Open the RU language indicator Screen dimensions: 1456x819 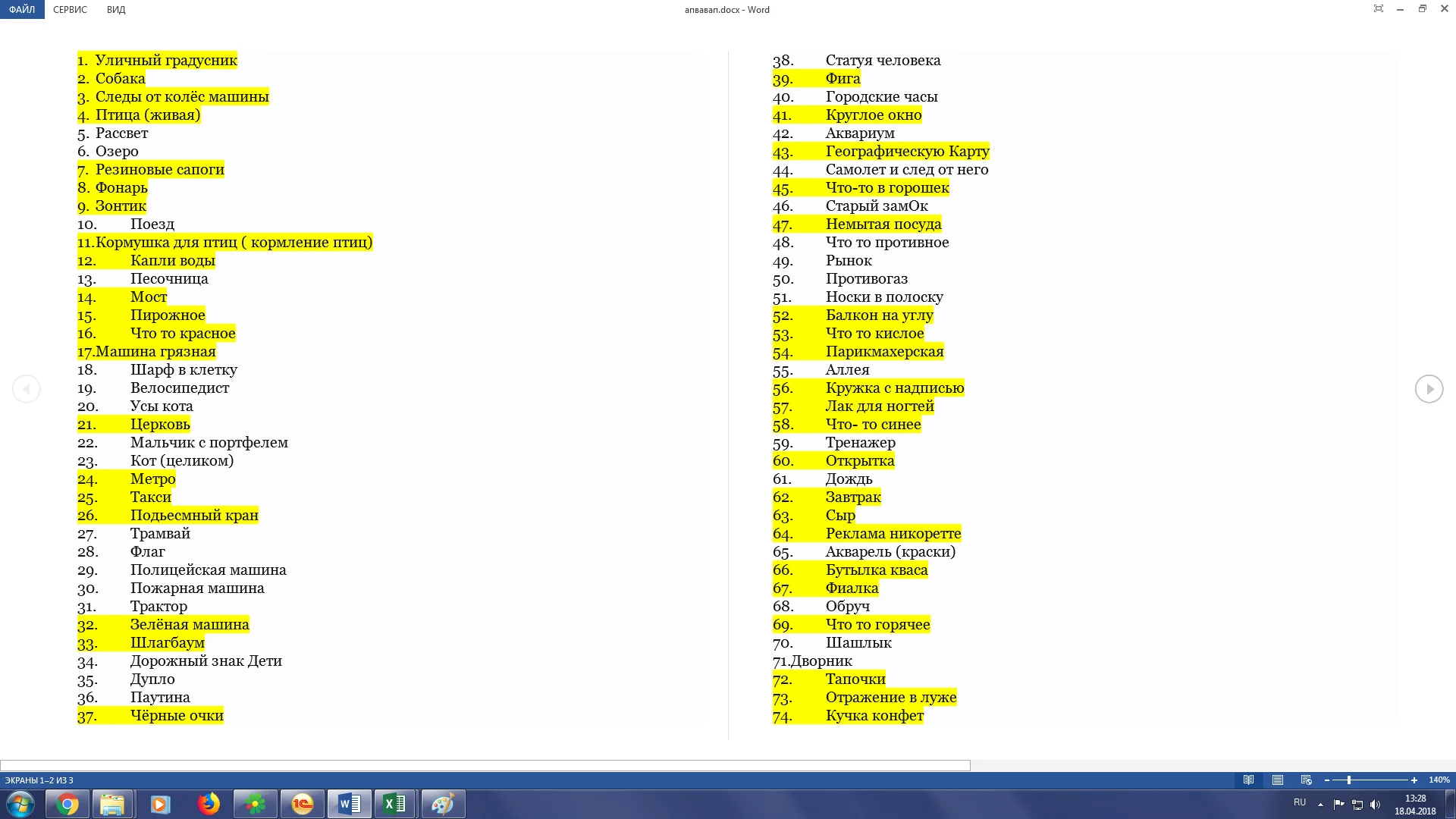1300,802
